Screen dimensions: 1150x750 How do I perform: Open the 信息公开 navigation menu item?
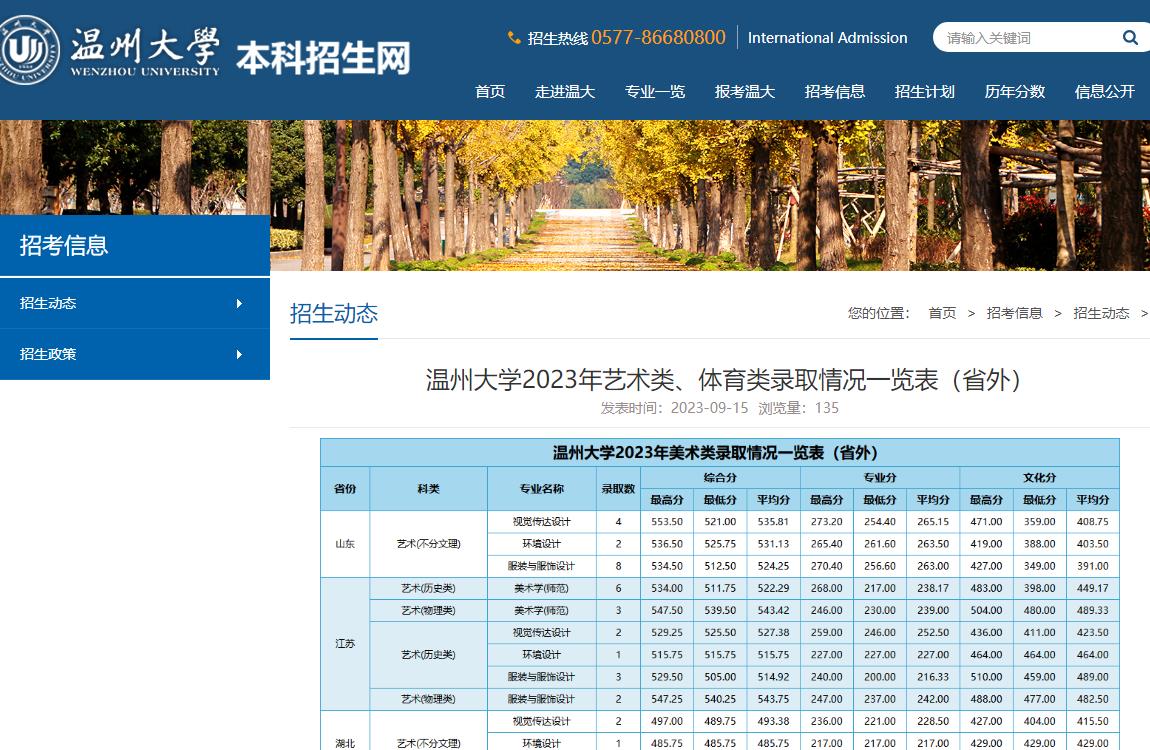(1105, 92)
